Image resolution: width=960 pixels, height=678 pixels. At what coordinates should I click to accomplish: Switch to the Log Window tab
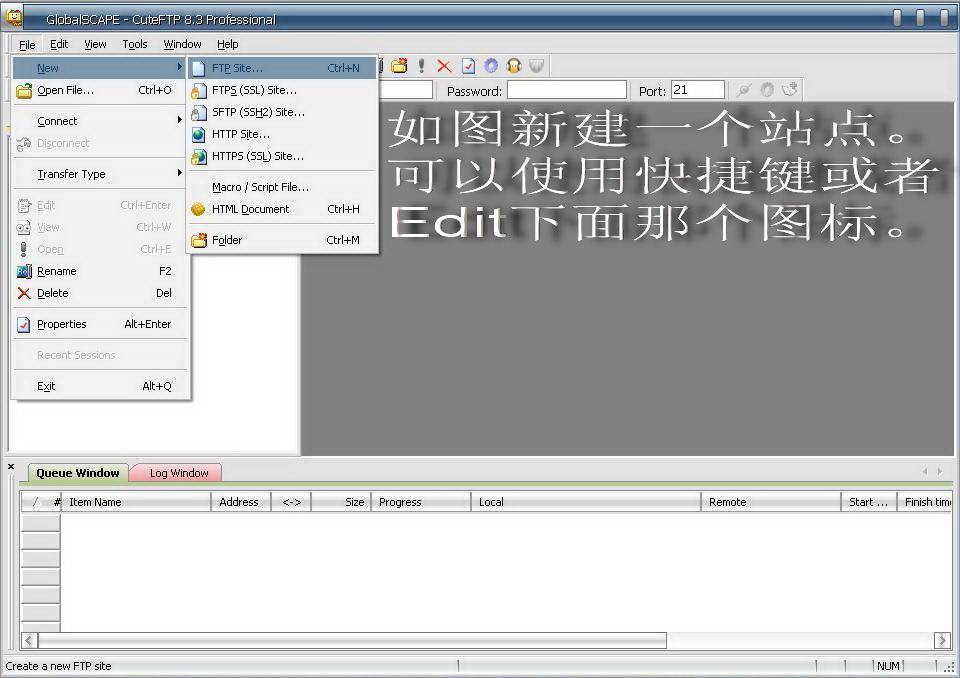coord(179,473)
